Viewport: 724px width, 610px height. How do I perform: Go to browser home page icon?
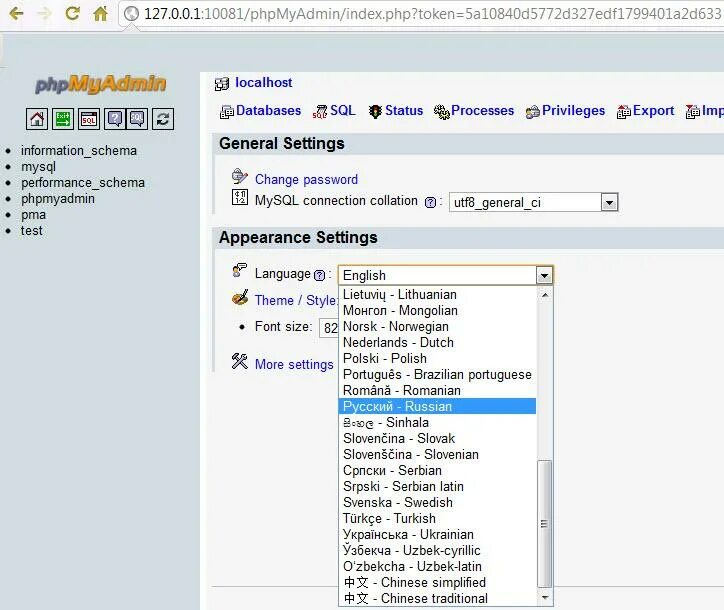[100, 13]
